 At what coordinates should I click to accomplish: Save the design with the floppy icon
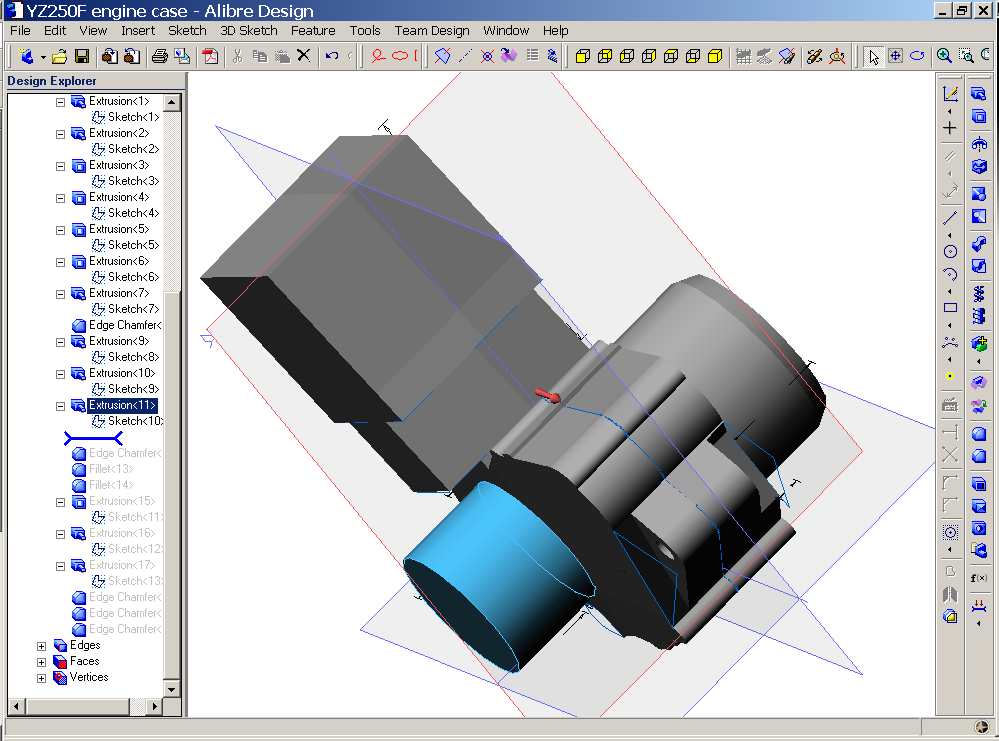click(82, 57)
